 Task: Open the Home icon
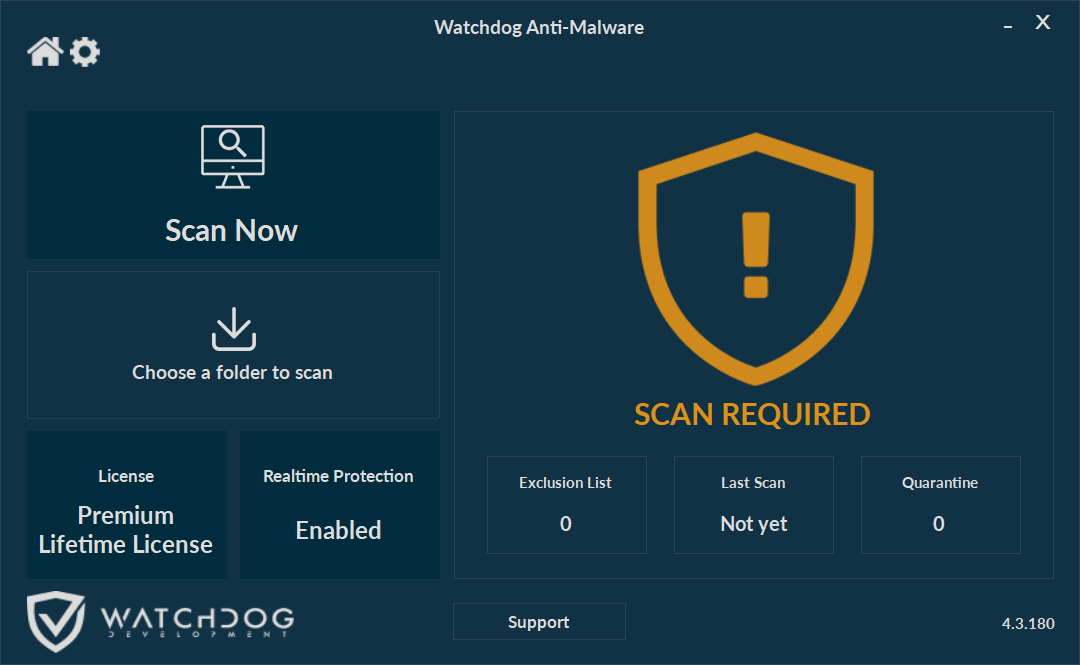(x=45, y=52)
